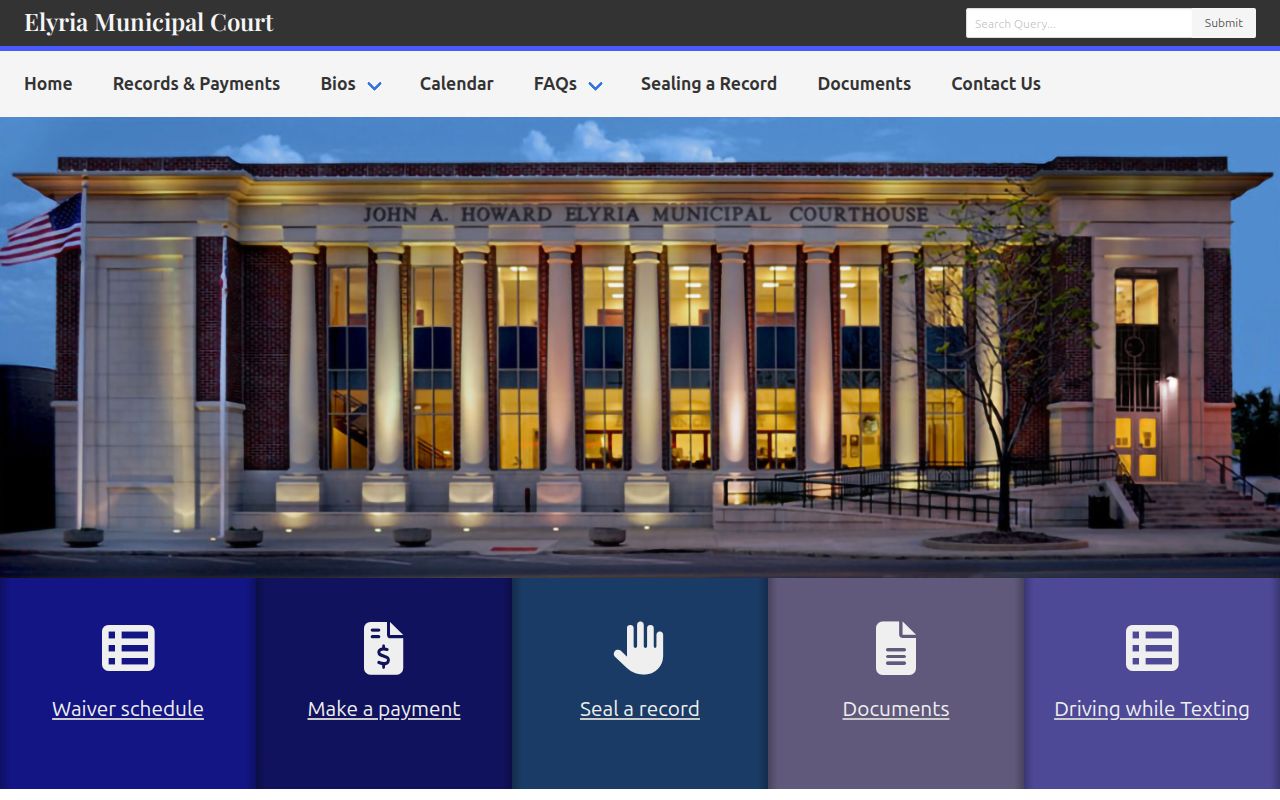1280x800 pixels.
Task: Click the Make a payment invoice icon
Action: [x=384, y=648]
